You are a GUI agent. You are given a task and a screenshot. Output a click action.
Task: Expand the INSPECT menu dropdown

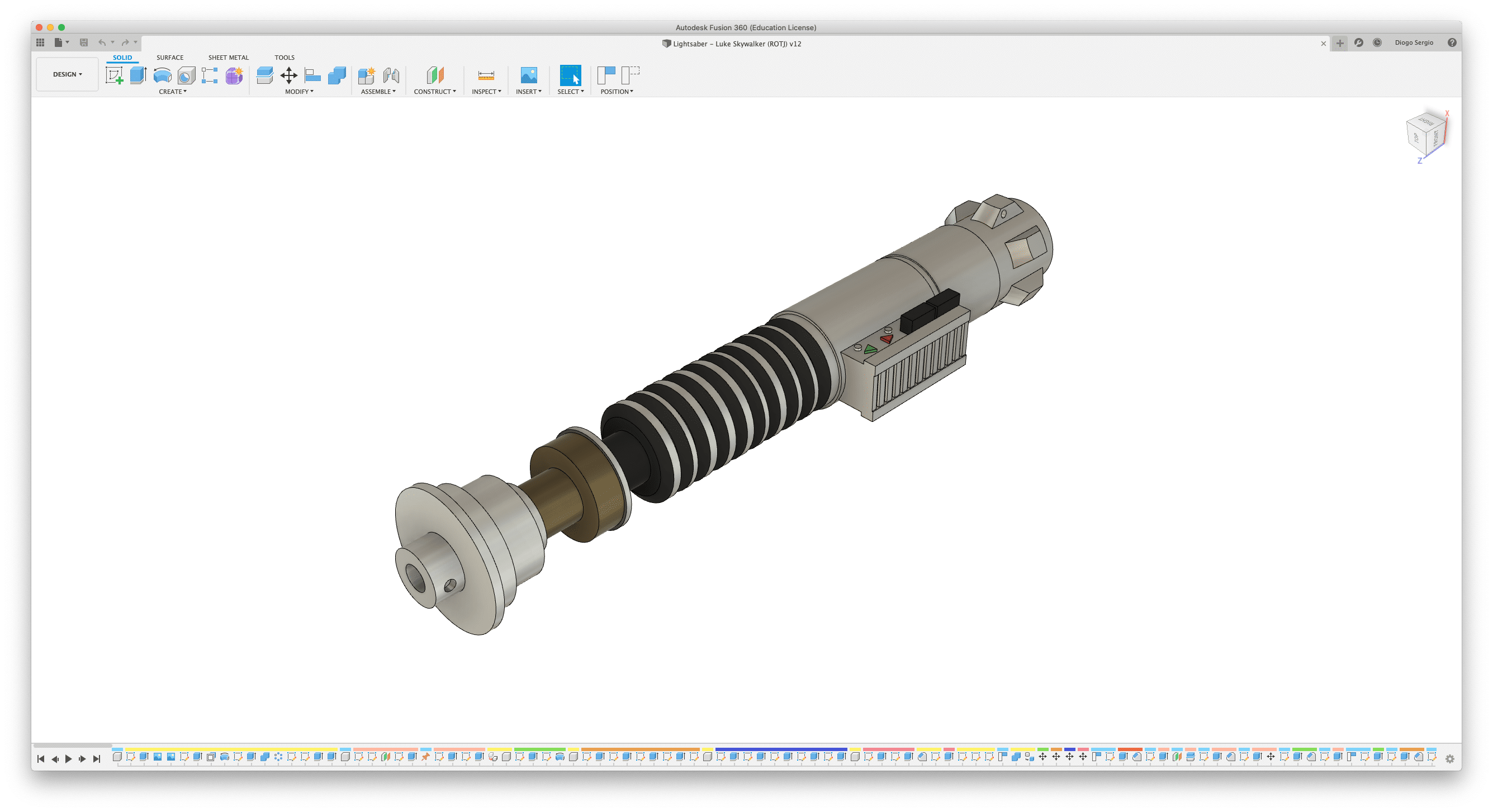pos(486,92)
